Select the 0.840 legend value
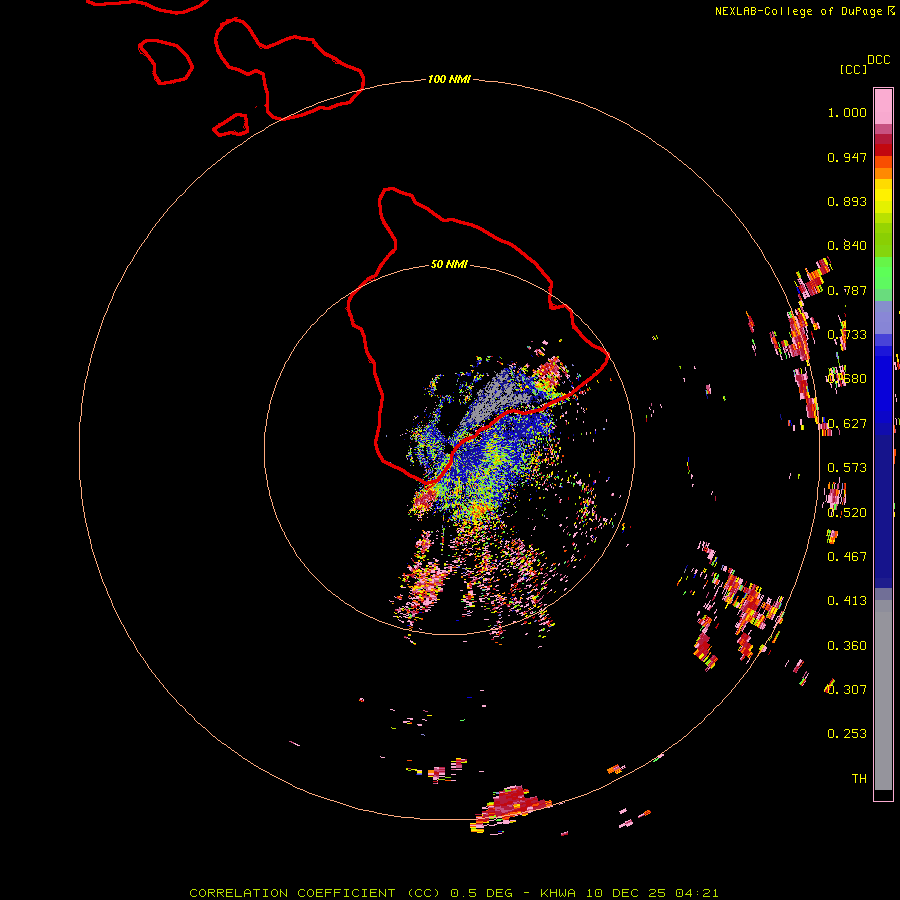Viewport: 900px width, 900px height. pyautogui.click(x=847, y=246)
